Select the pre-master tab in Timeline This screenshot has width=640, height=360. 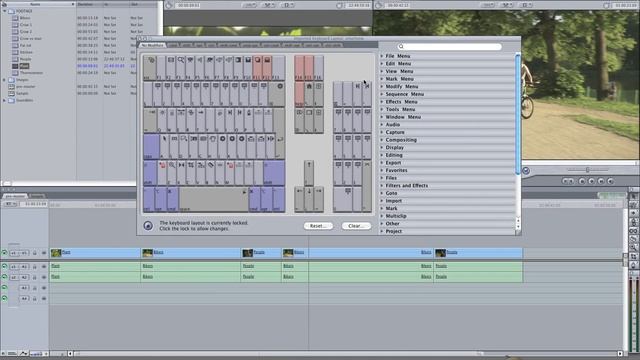[x=15, y=196]
